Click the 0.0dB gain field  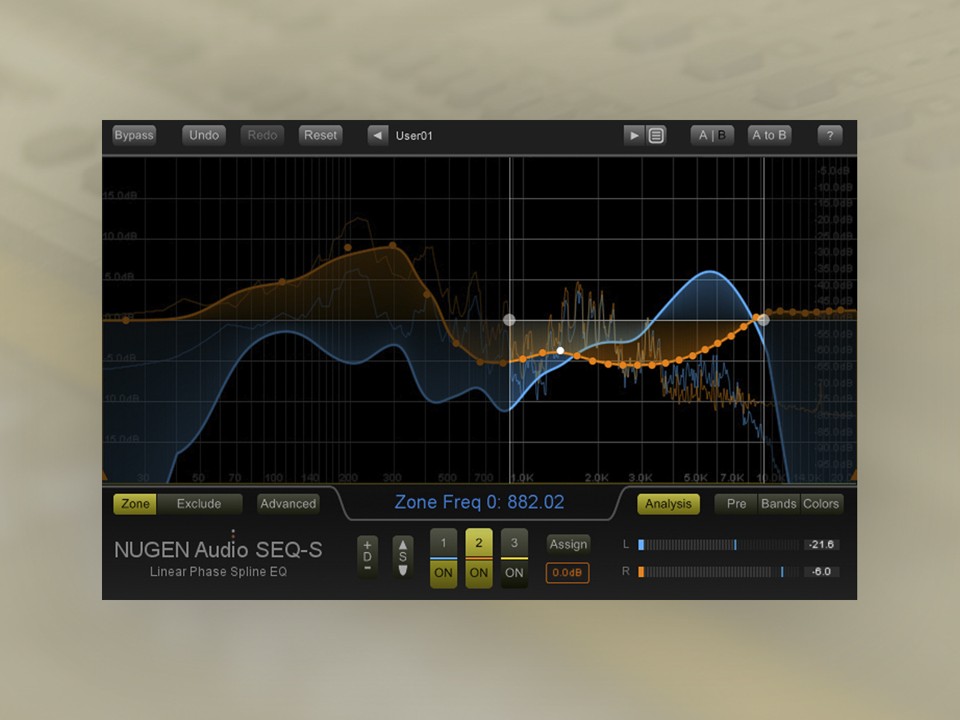[568, 573]
